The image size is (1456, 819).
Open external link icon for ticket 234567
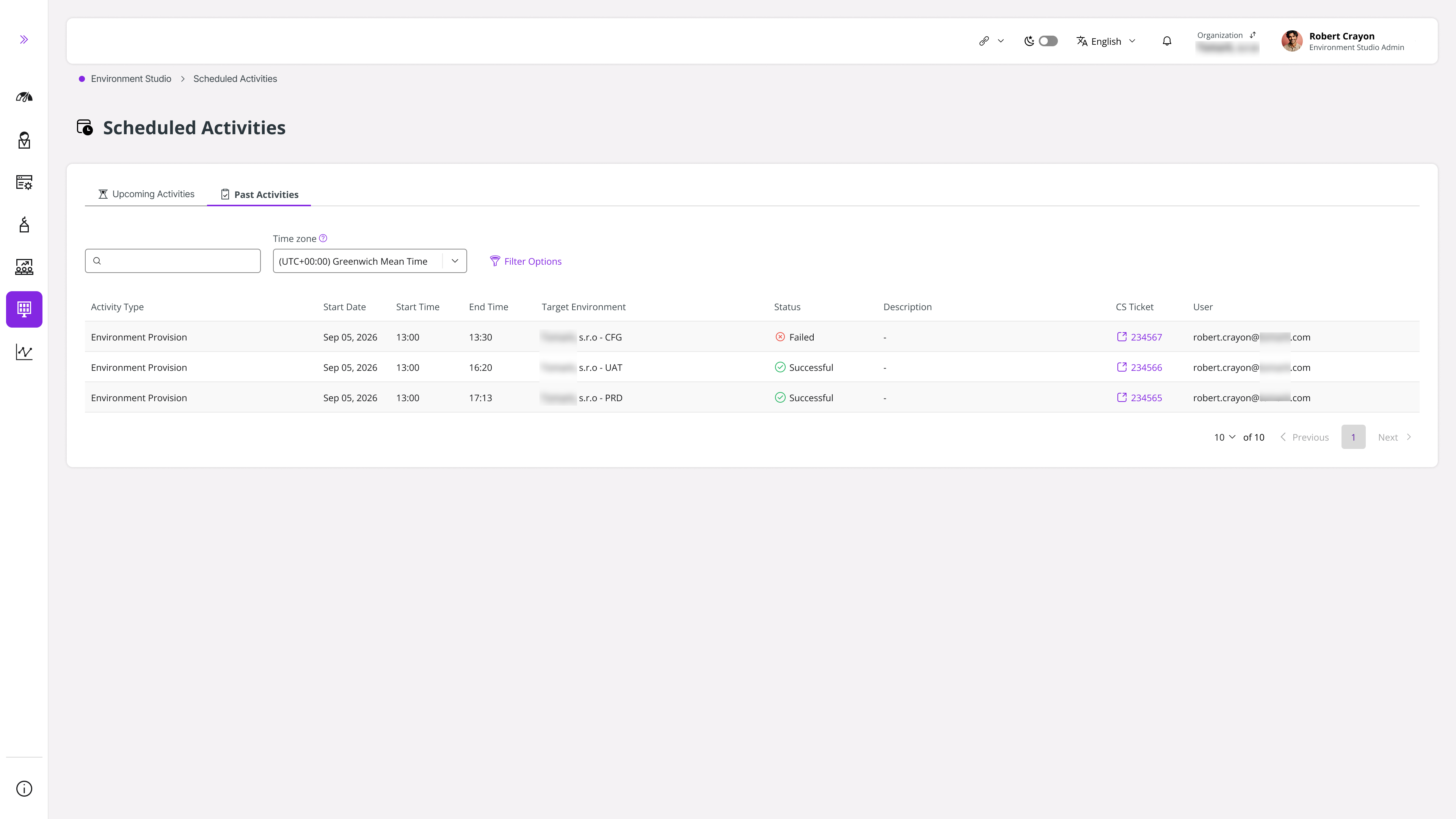pyautogui.click(x=1122, y=336)
